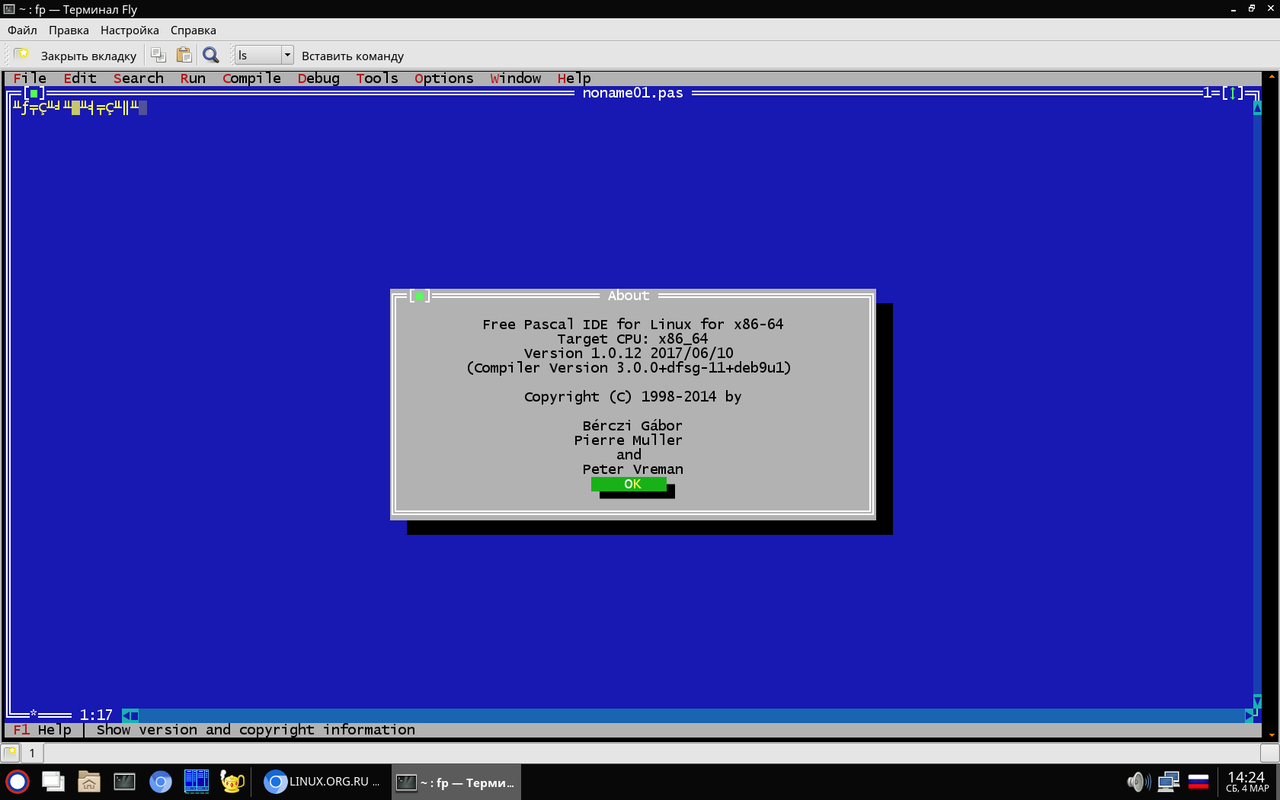Click show desktop windows icon in taskbar

pyautogui.click(x=53, y=782)
